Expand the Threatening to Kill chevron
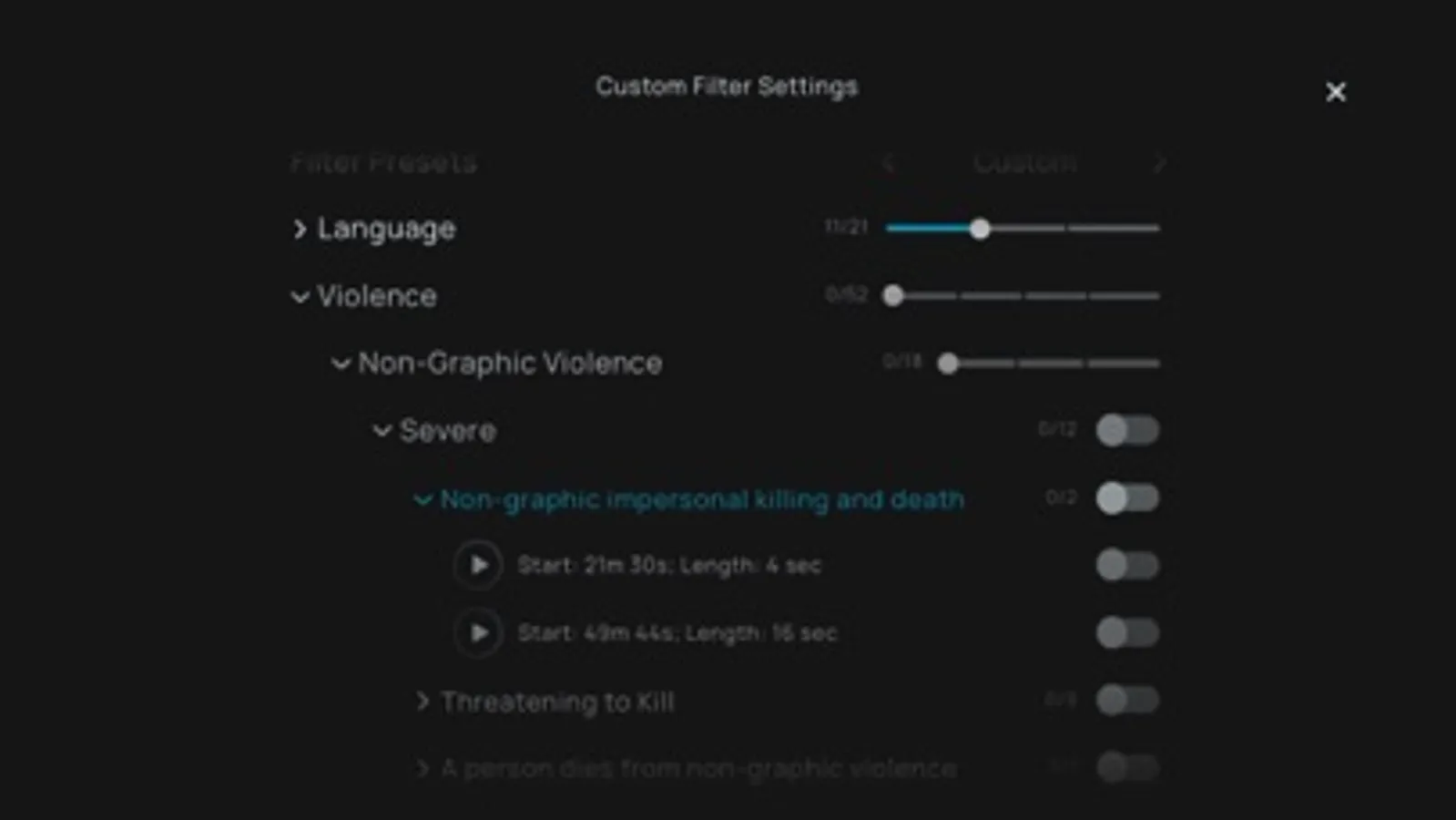 tap(423, 701)
